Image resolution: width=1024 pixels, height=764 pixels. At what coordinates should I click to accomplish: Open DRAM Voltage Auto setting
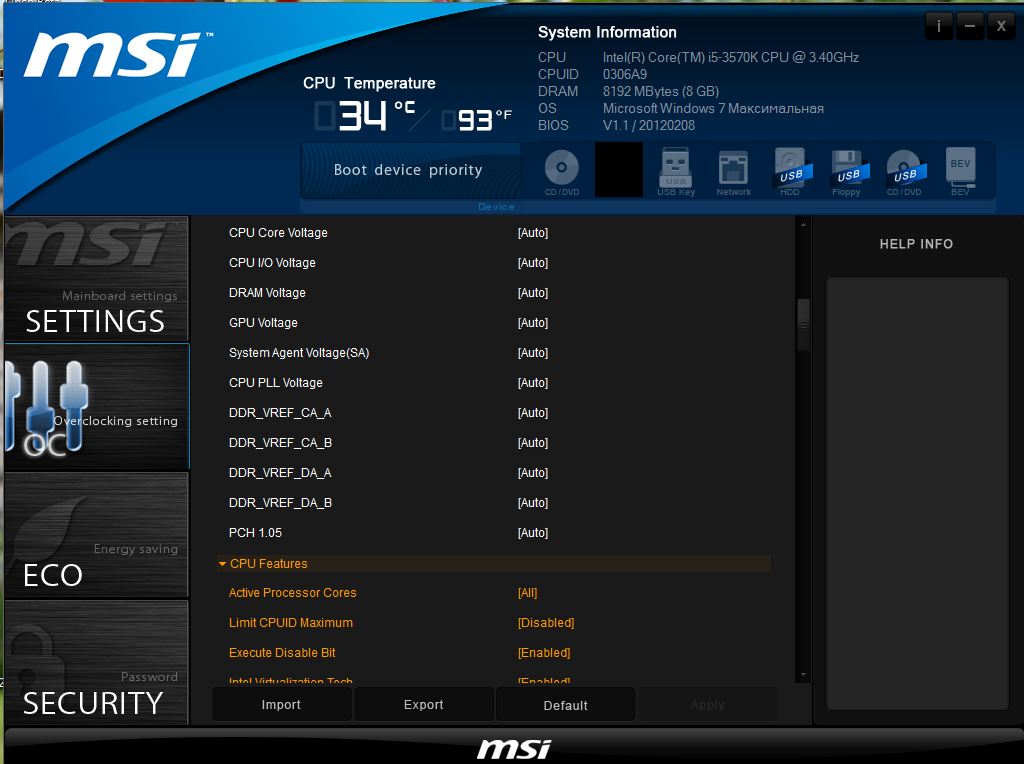click(x=532, y=293)
